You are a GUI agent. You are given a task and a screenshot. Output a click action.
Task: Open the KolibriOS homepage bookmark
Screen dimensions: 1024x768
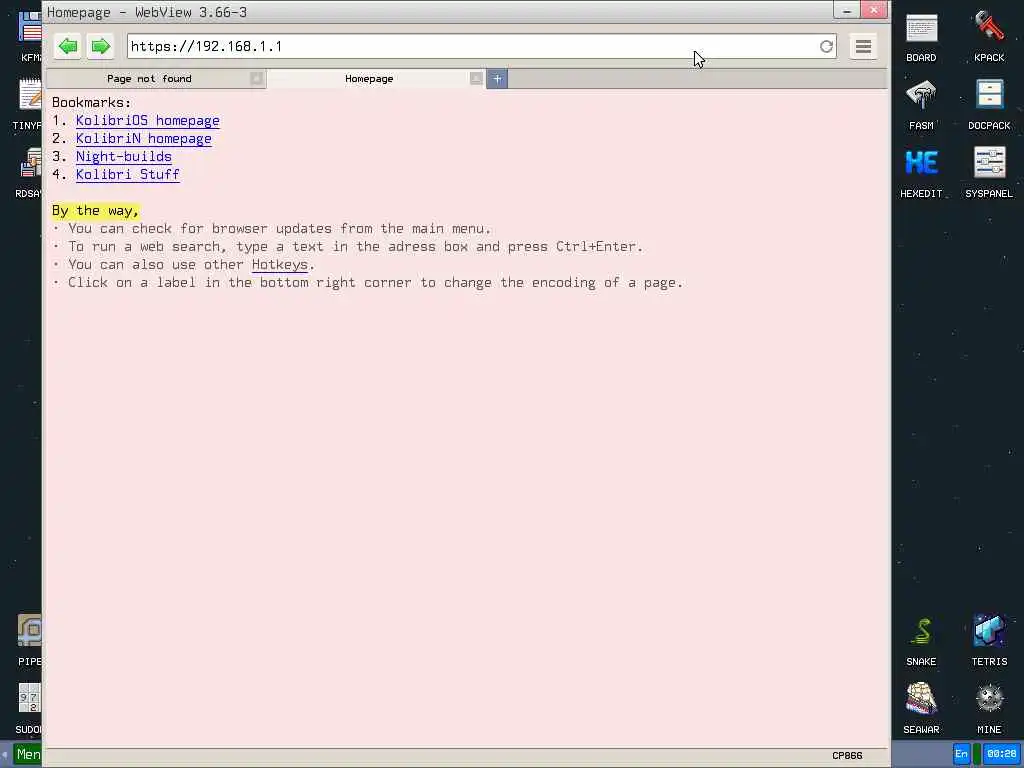[148, 121]
